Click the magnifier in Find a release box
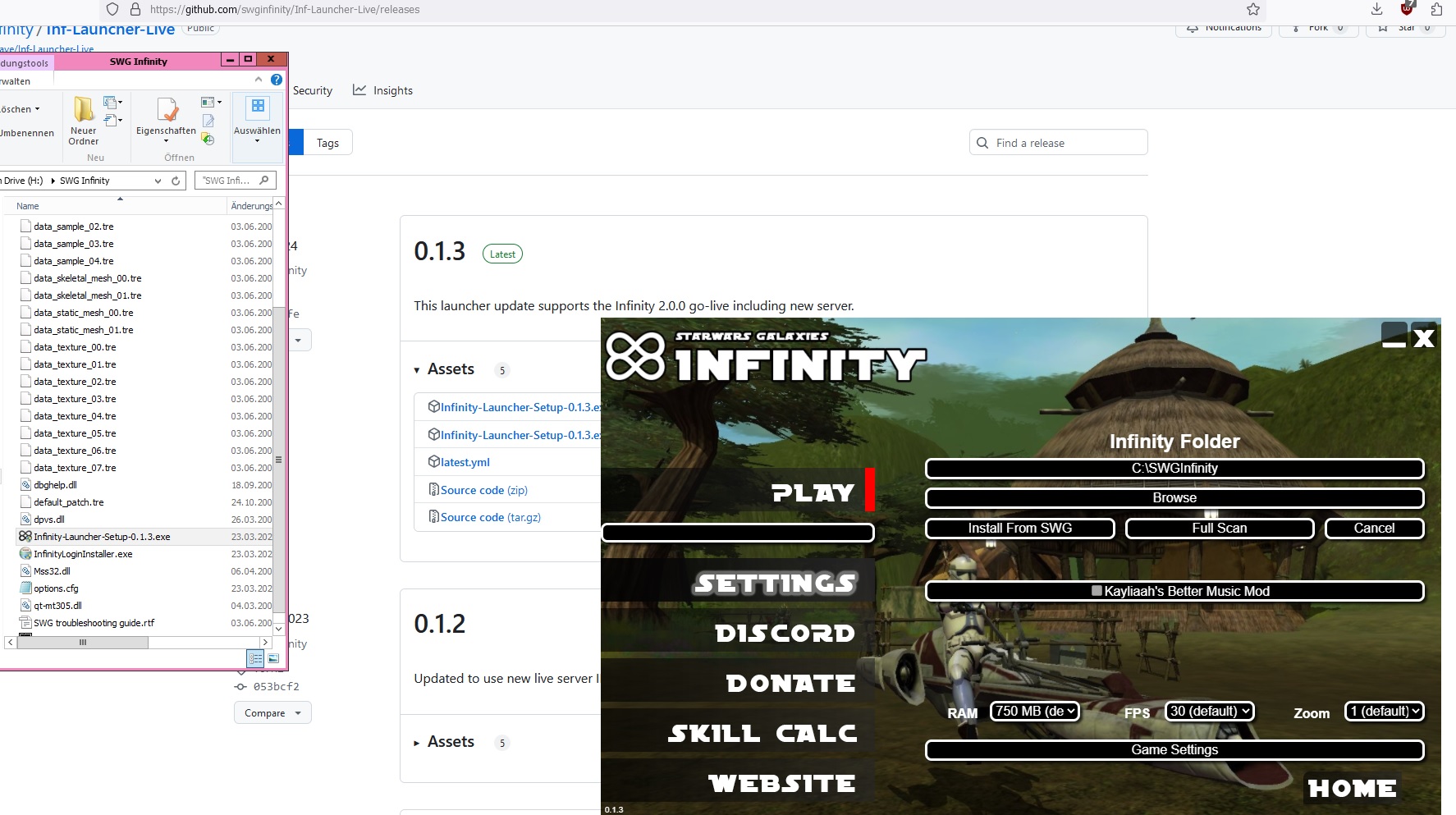The height and width of the screenshot is (815, 1456). (x=982, y=143)
